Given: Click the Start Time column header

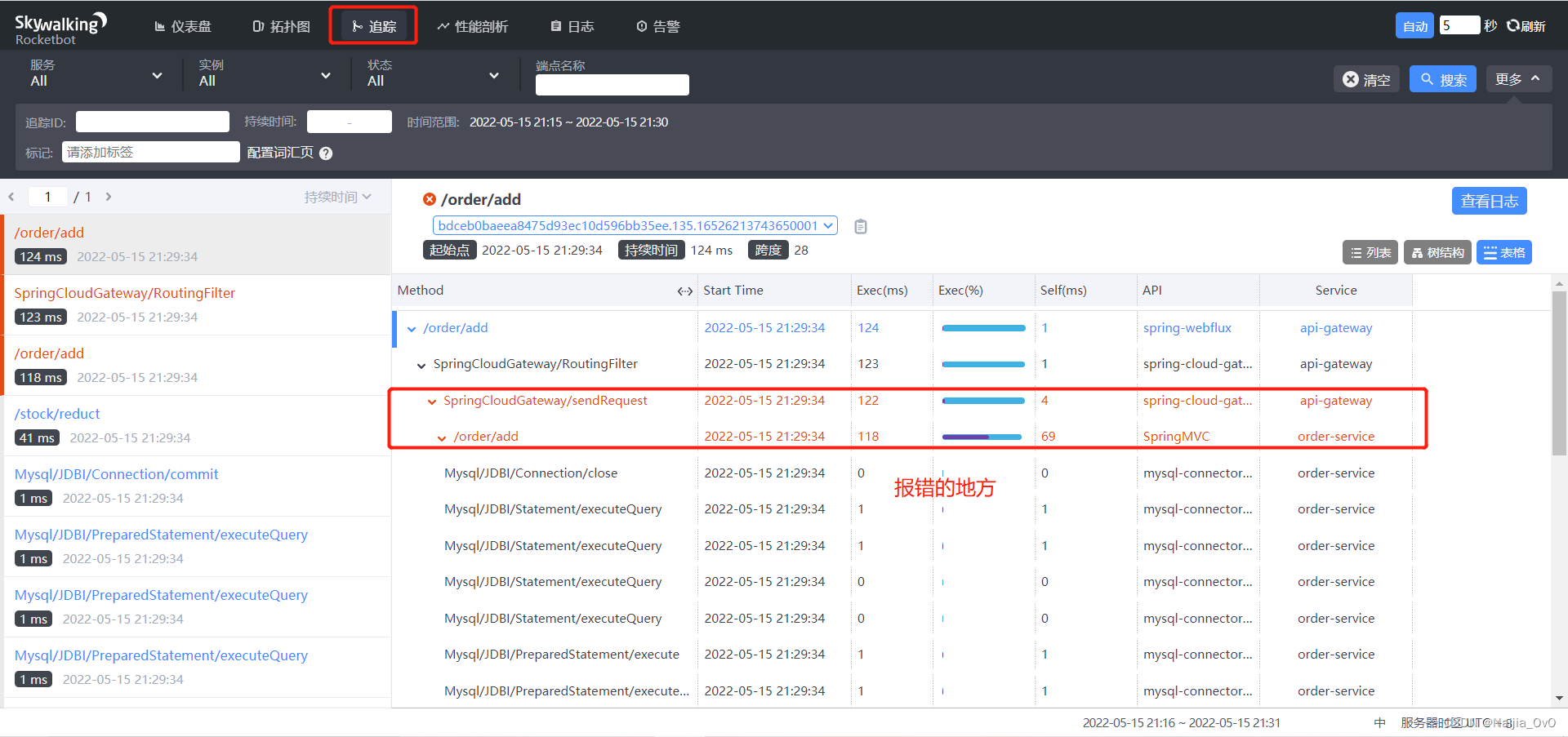Looking at the screenshot, I should (x=733, y=291).
